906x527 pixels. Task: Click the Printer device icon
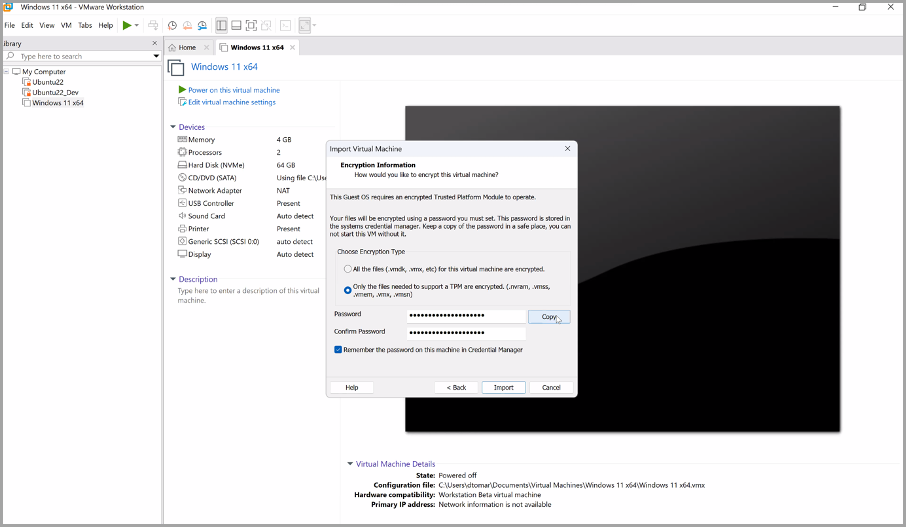pyautogui.click(x=182, y=228)
